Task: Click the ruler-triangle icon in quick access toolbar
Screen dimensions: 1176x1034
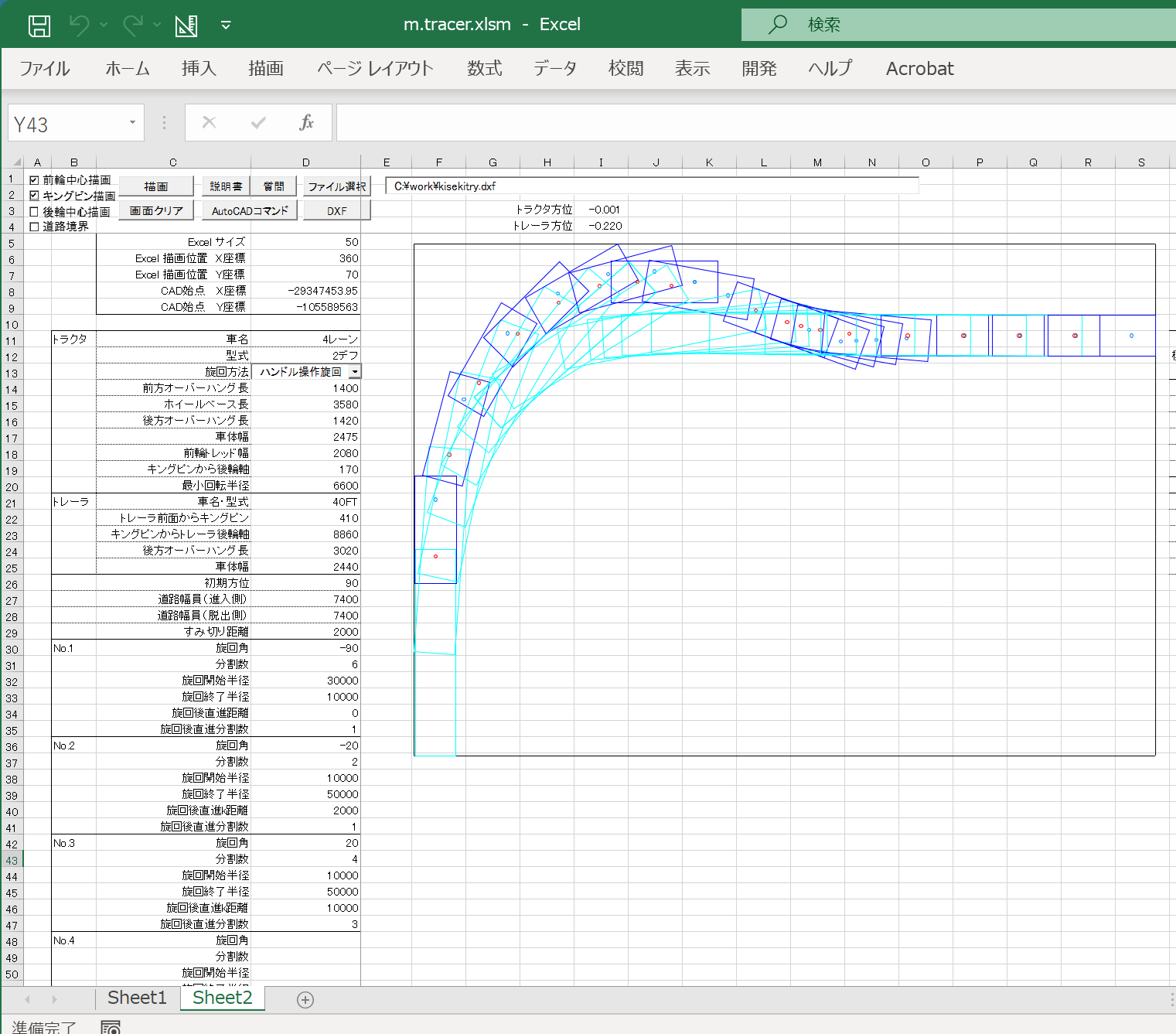Action: (x=186, y=26)
